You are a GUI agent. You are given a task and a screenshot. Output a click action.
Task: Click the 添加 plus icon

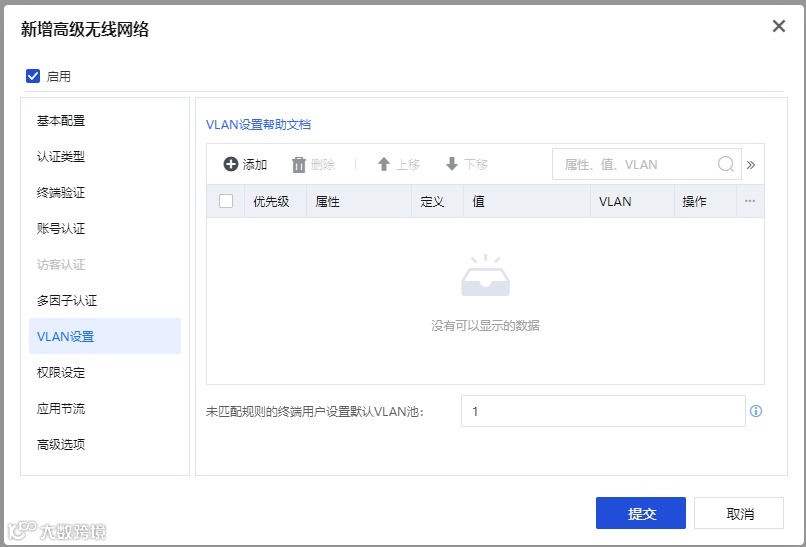point(231,164)
